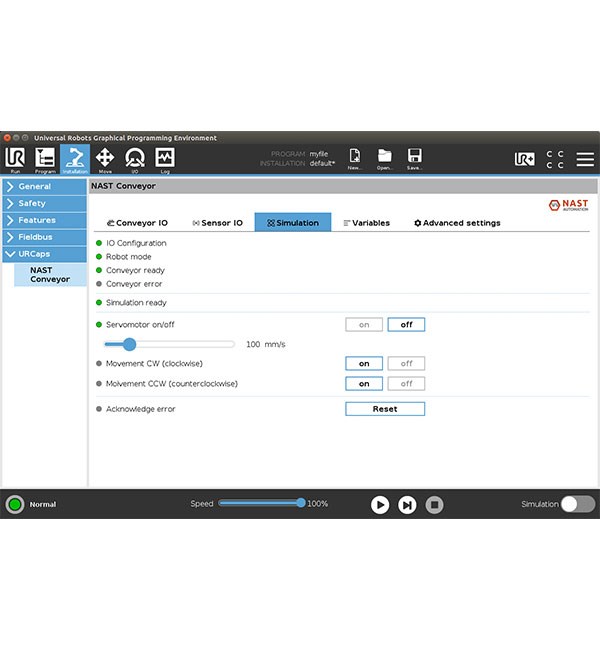This screenshot has height=650, width=600.
Task: Expand the Safety section
Action: coord(45,204)
